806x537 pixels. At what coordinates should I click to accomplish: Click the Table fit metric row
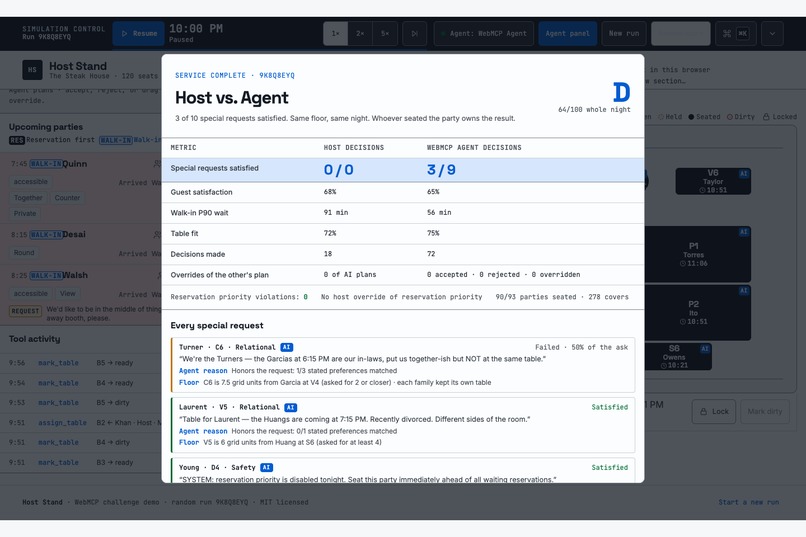click(x=403, y=233)
